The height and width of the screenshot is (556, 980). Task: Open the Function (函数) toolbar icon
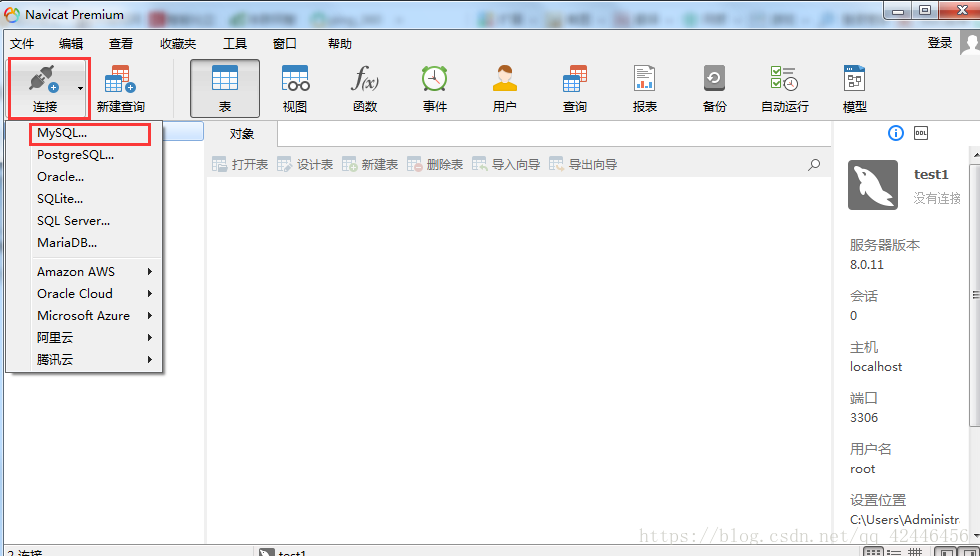coord(365,79)
